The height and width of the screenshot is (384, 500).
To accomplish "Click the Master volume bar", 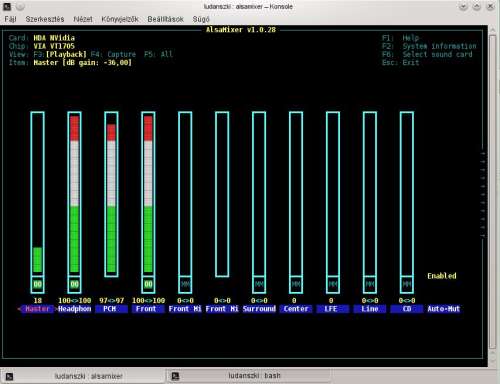I will pos(38,194).
